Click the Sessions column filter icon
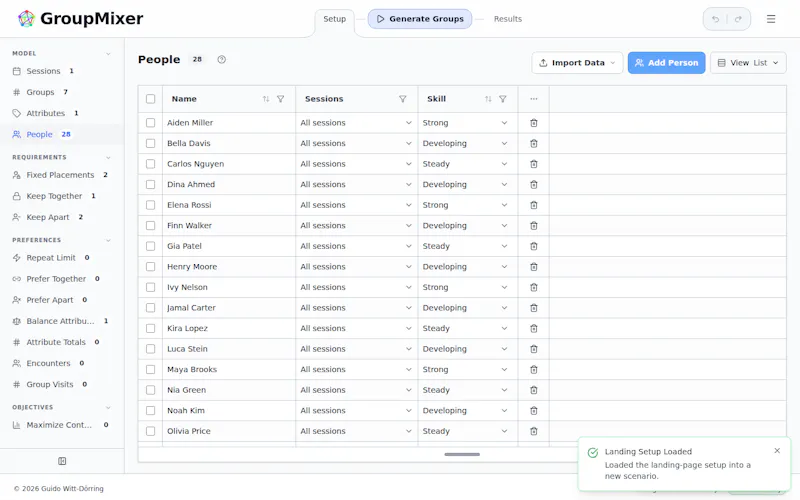The image size is (800, 500). click(x=403, y=99)
